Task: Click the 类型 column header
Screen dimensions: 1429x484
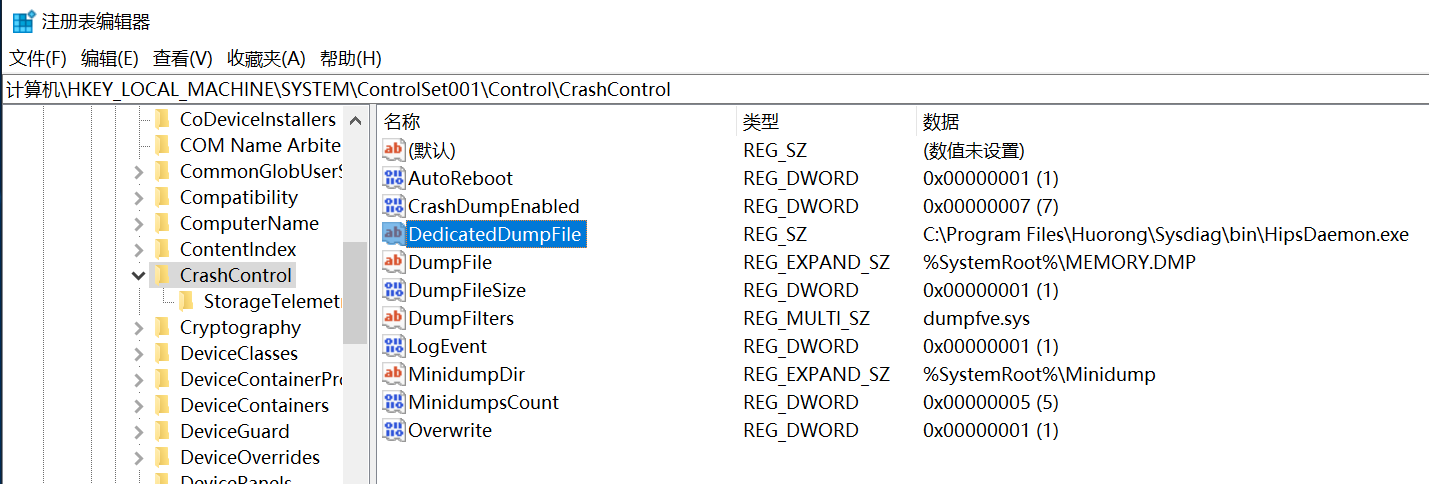Action: (x=761, y=122)
